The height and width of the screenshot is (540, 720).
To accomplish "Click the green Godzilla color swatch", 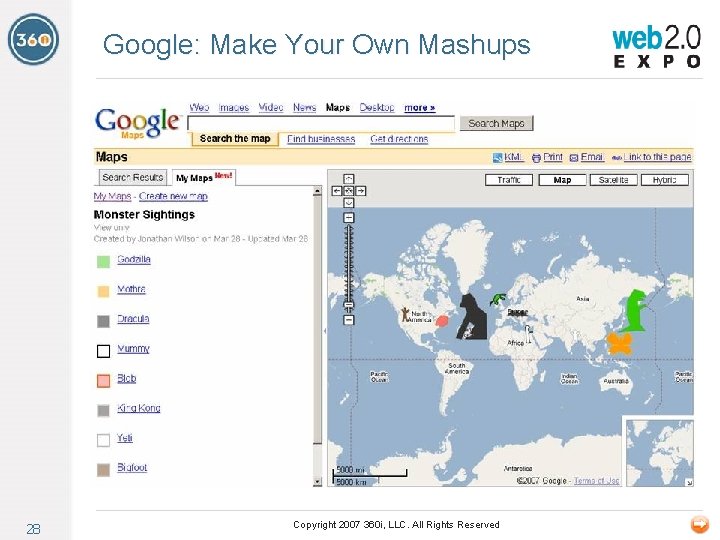I will tap(103, 262).
